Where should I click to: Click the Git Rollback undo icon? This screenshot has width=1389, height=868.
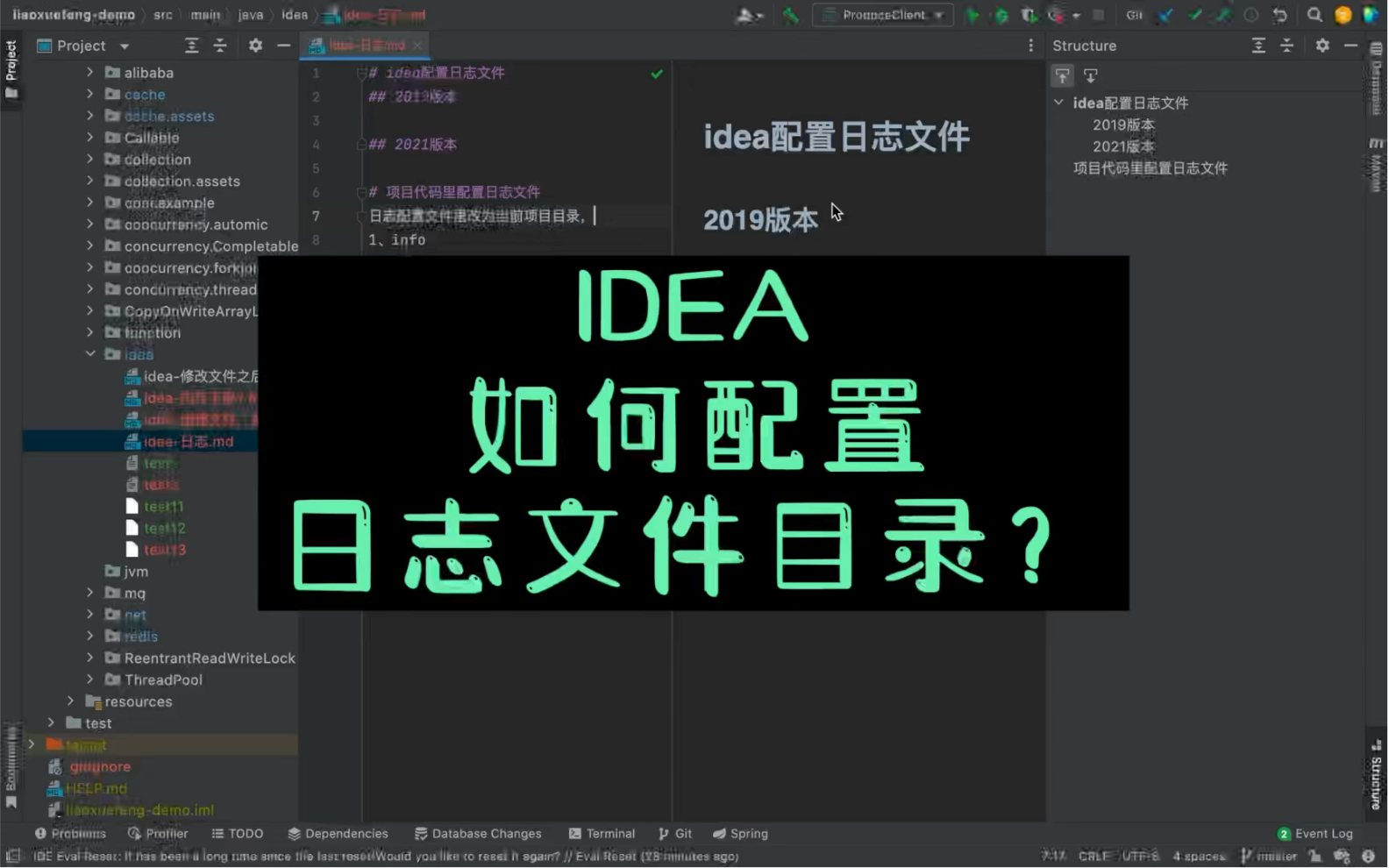(1280, 15)
